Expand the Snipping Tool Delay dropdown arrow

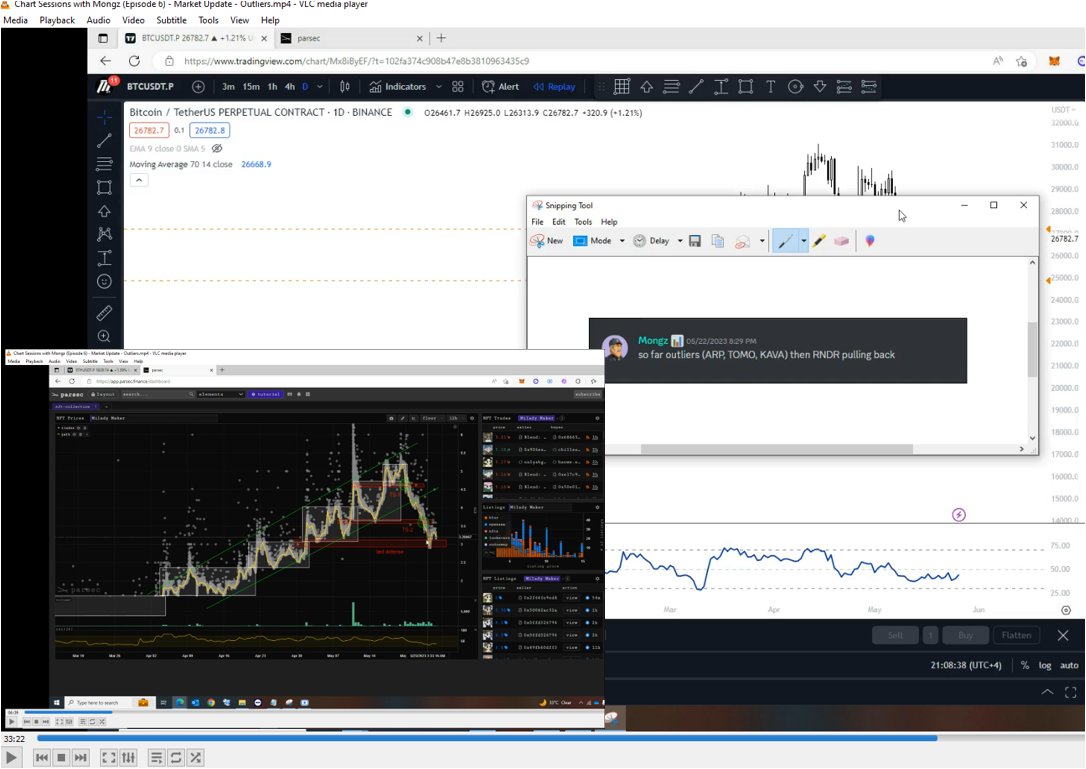pos(680,240)
